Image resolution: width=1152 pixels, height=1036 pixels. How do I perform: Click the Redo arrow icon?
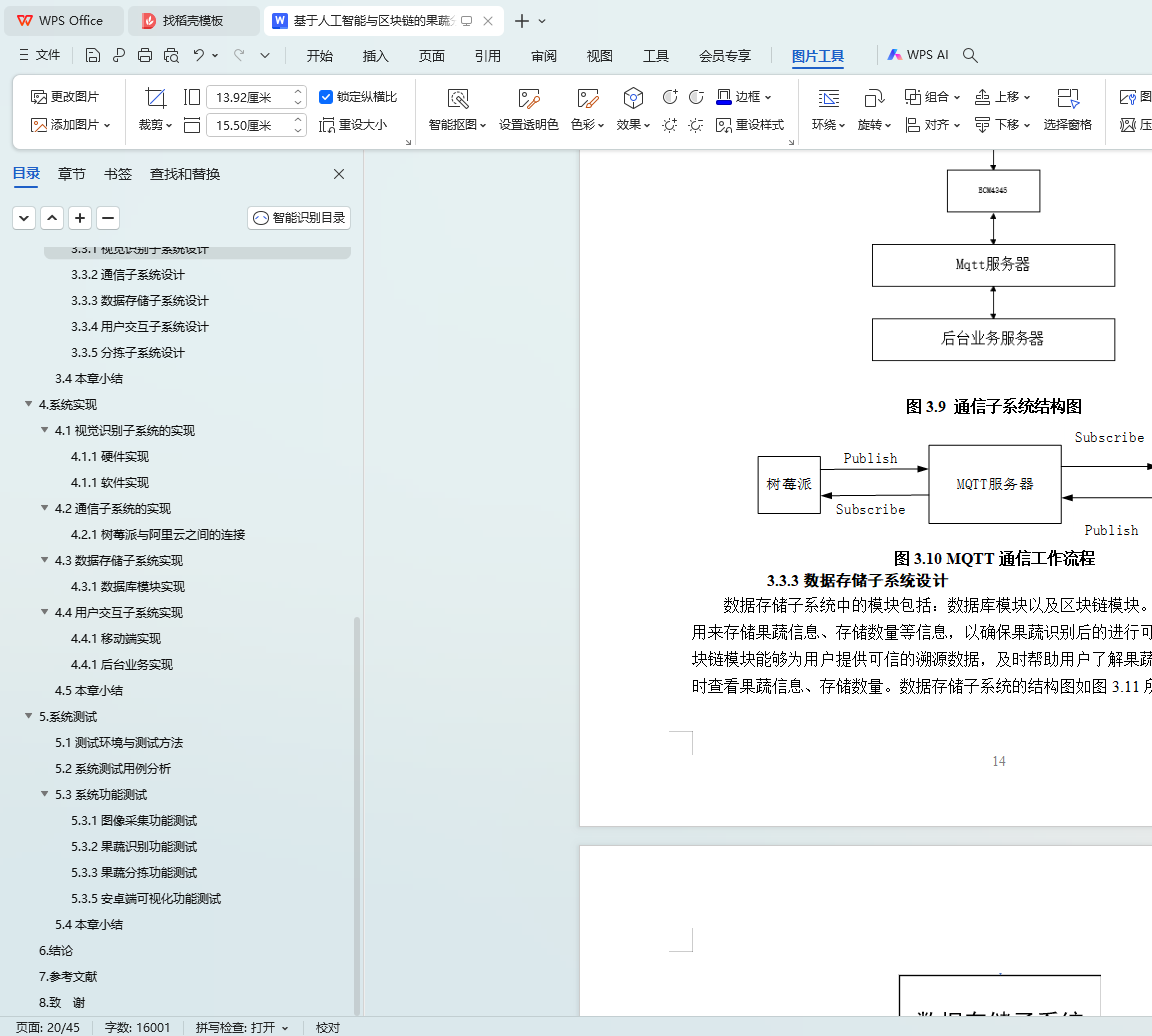click(x=239, y=55)
